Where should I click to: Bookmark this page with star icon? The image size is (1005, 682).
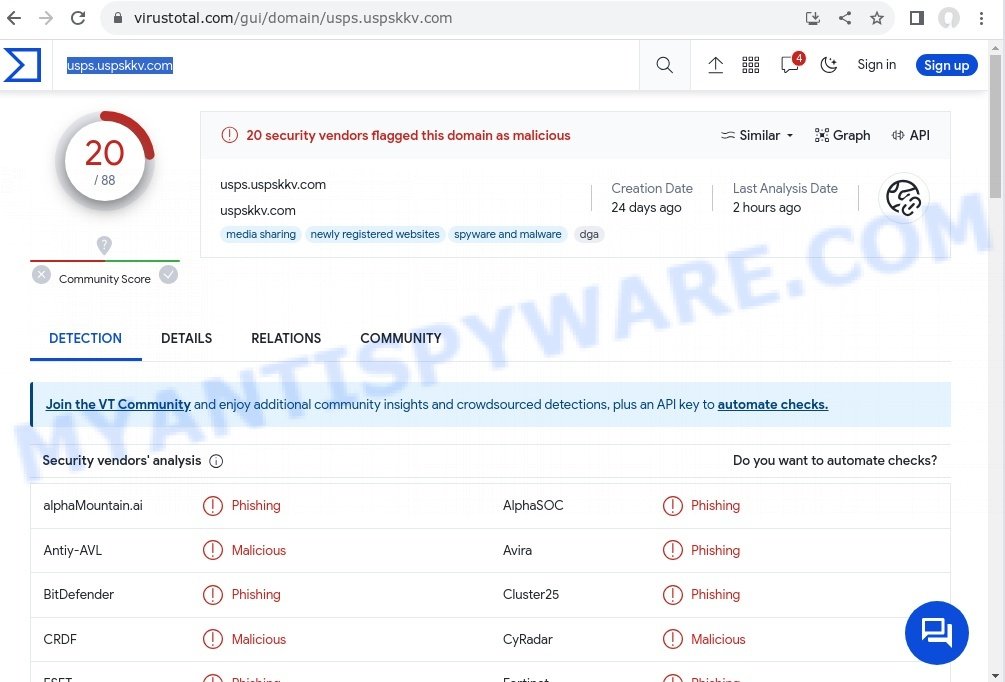click(x=877, y=18)
